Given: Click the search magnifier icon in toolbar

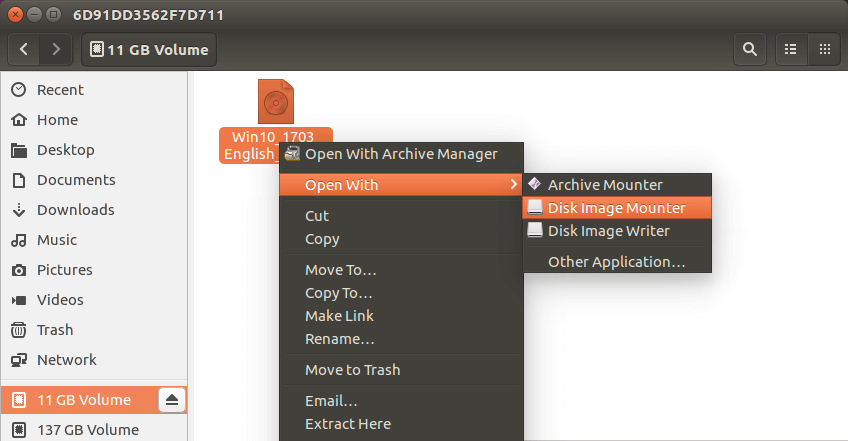Looking at the screenshot, I should tap(748, 48).
